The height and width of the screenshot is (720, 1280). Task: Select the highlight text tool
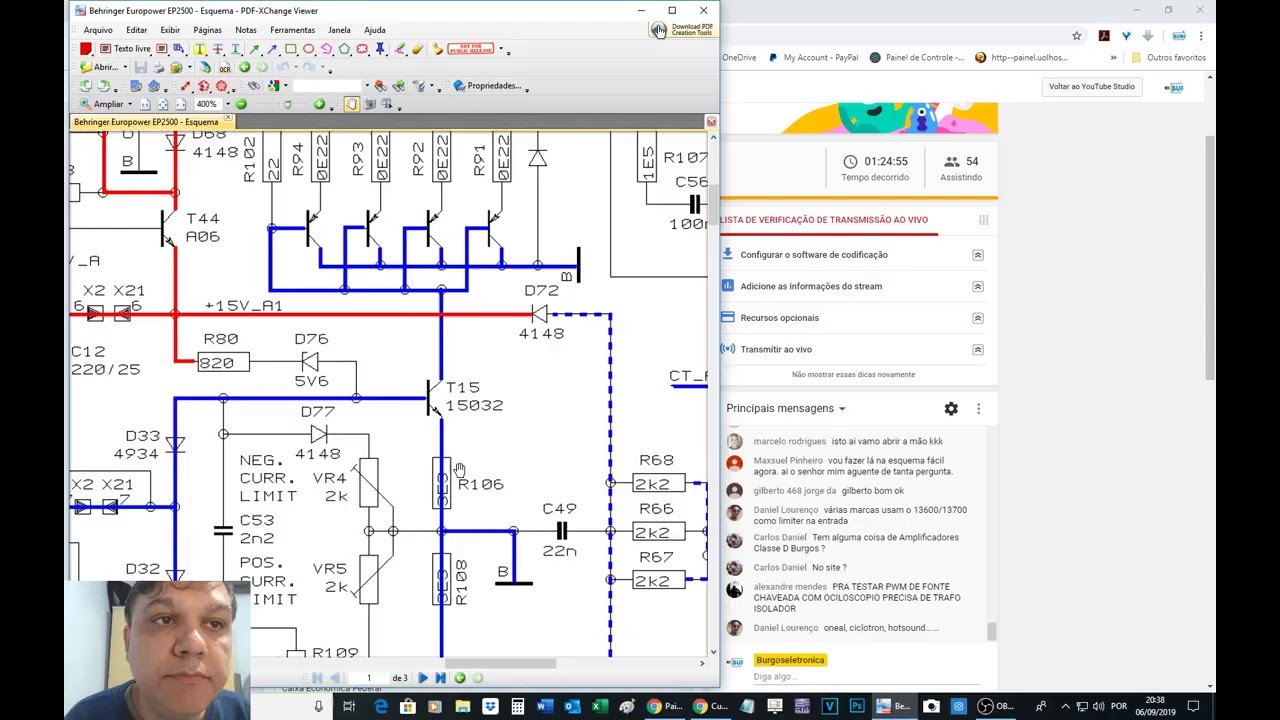[200, 49]
